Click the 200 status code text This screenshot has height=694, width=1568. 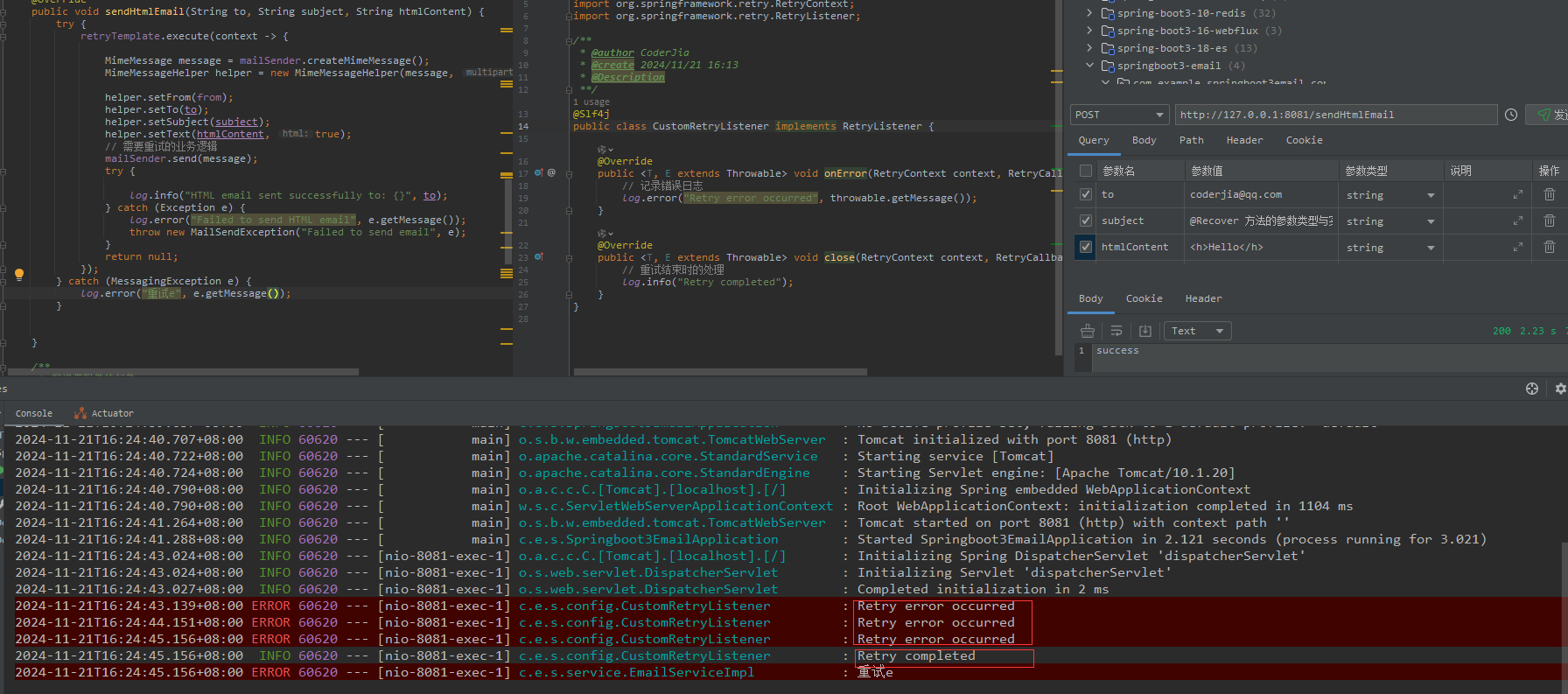(x=1501, y=331)
